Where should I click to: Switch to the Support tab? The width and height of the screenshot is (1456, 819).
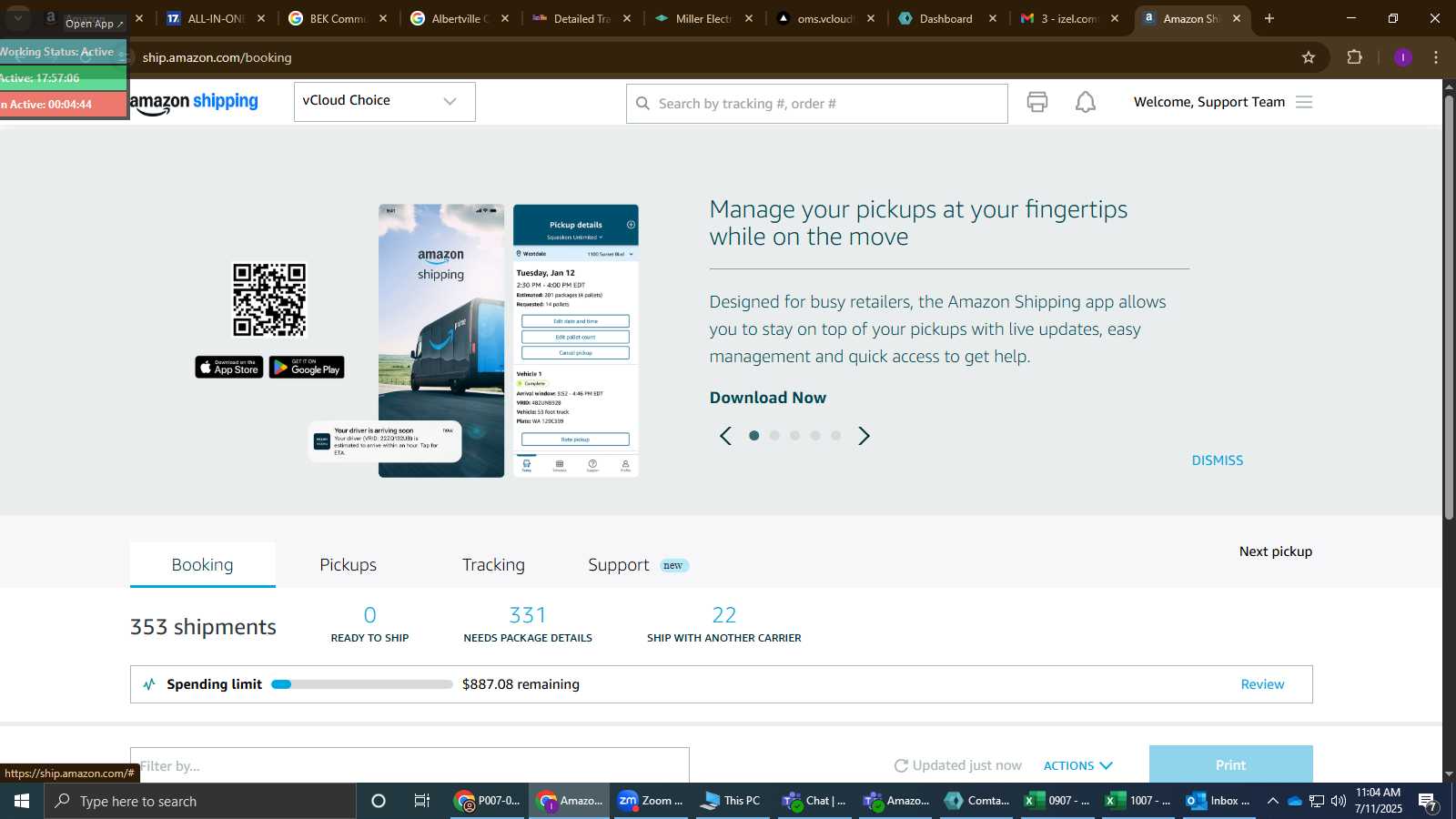coord(638,565)
